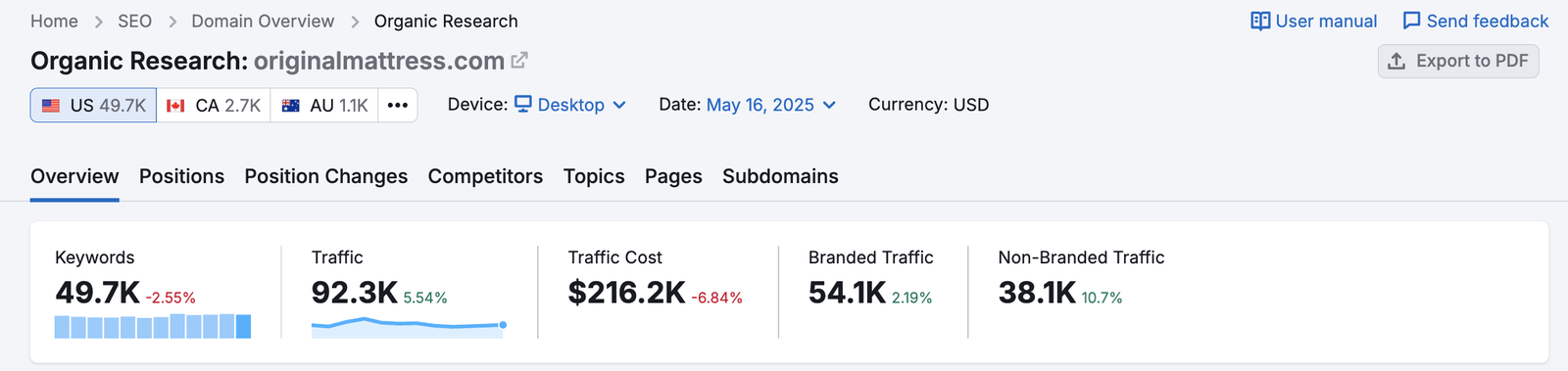1568x371 pixels.
Task: Select the AU 1.1K database
Action: pyautogui.click(x=324, y=106)
